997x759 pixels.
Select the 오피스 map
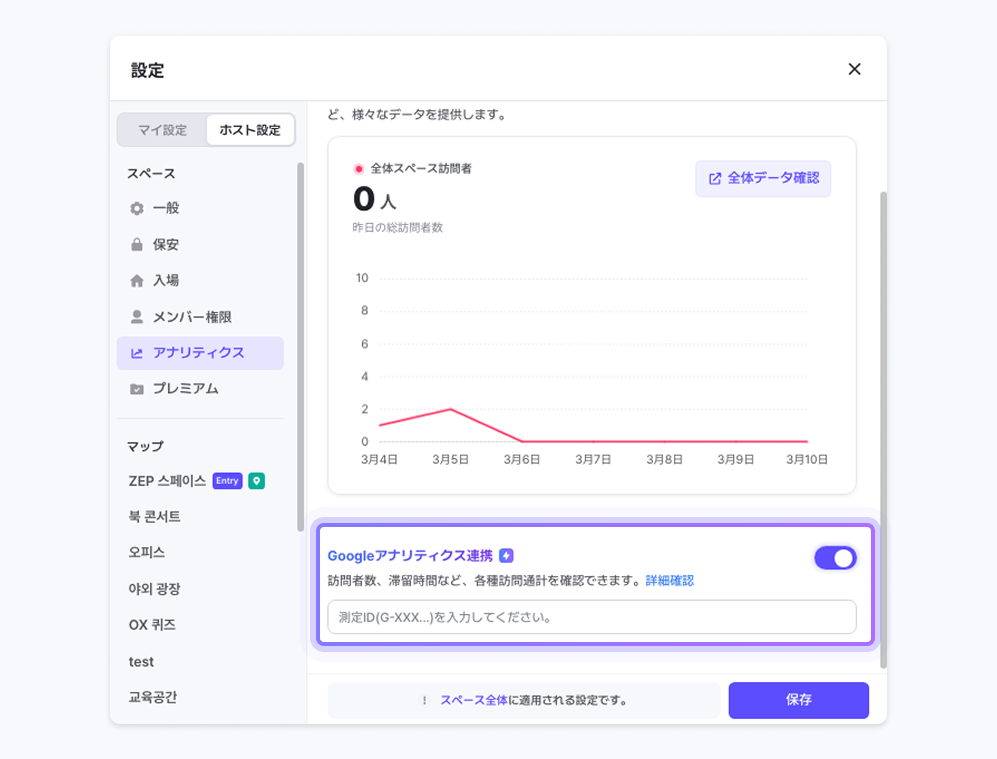(147, 552)
